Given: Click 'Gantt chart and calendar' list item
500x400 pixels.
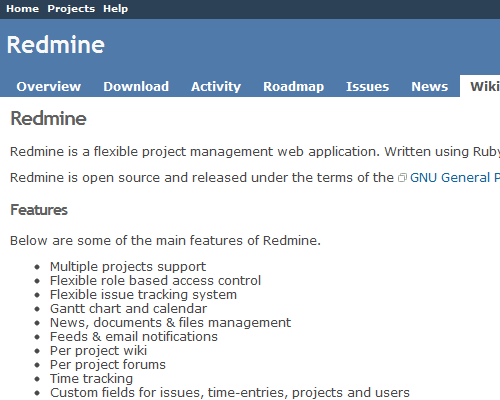Looking at the screenshot, I should coord(128,309).
